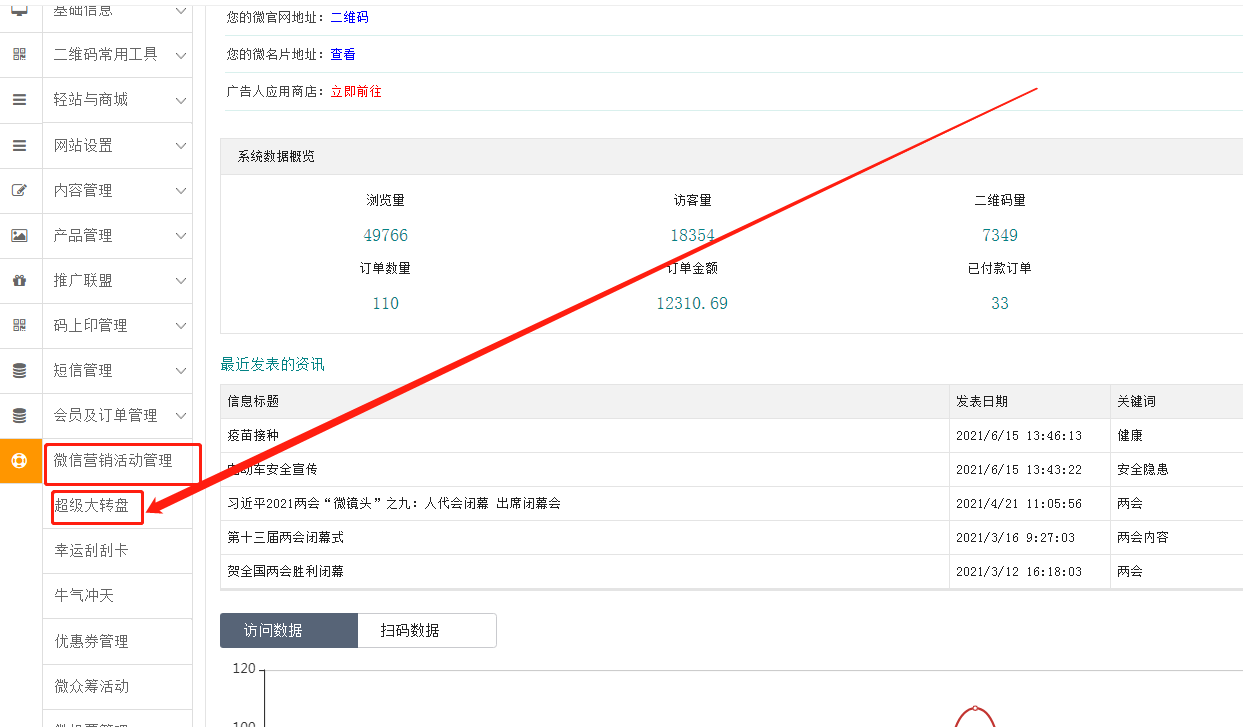
Task: Click the QR icon beside 码上印管理
Action: click(19, 325)
